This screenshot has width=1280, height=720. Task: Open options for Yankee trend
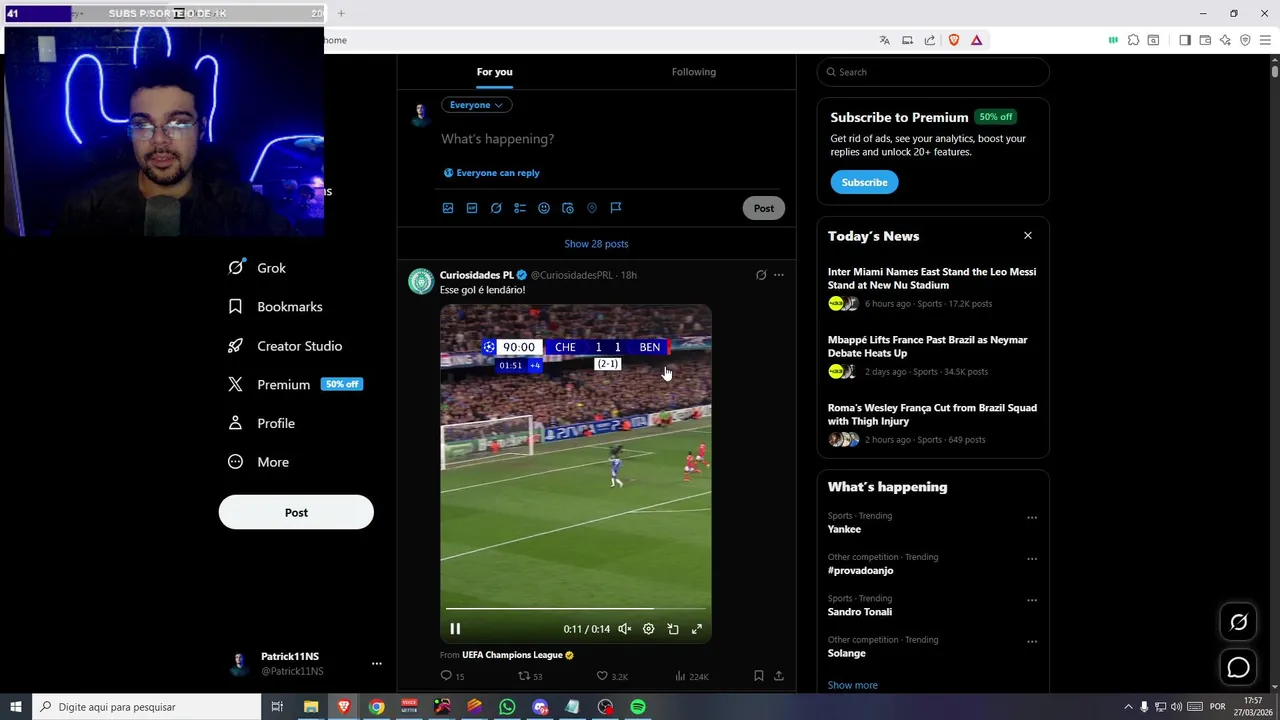pyautogui.click(x=1032, y=518)
